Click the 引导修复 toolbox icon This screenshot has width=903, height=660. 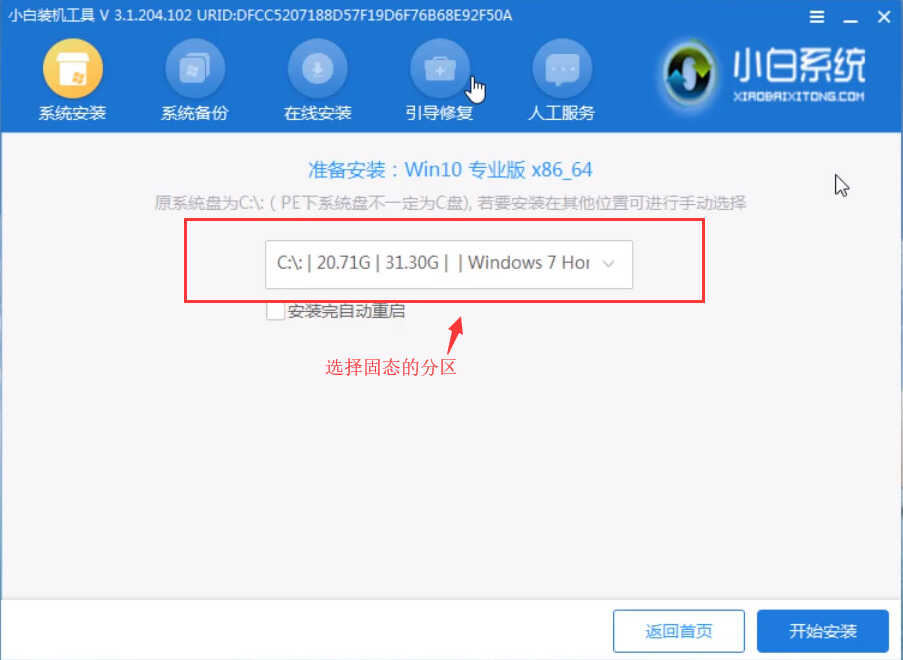point(440,68)
